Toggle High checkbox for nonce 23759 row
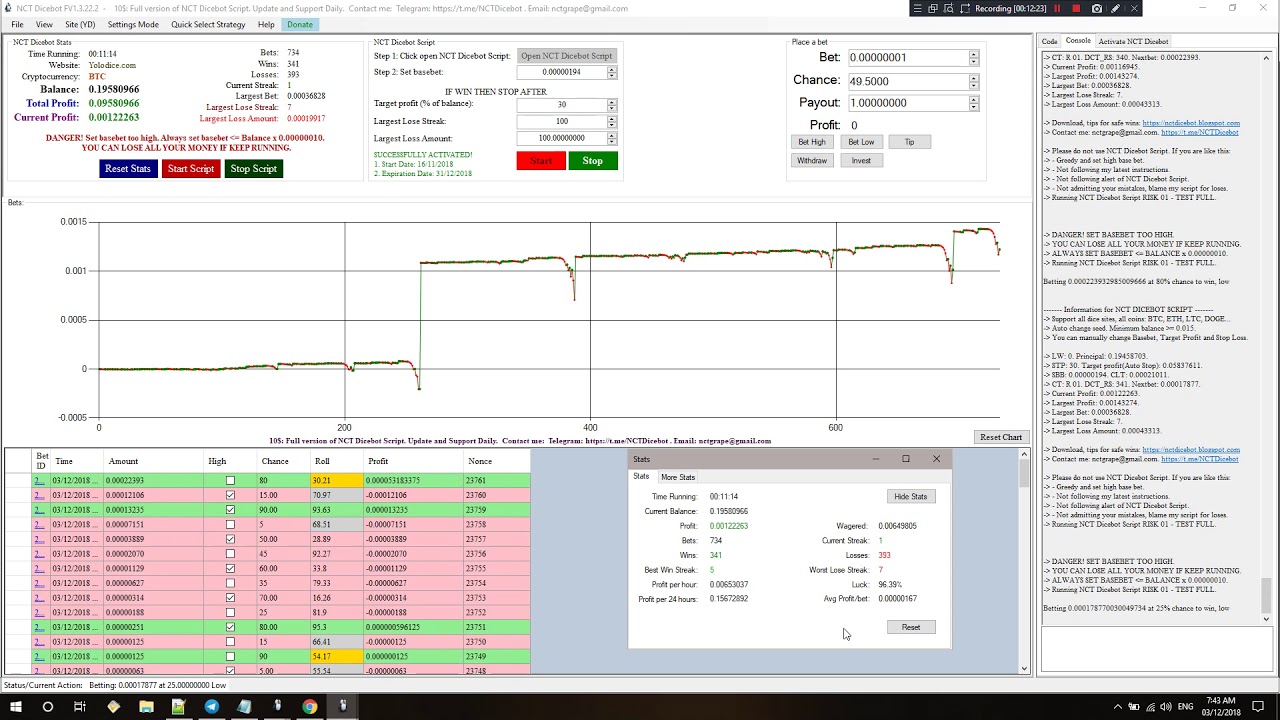The height and width of the screenshot is (720, 1280). pyautogui.click(x=230, y=510)
